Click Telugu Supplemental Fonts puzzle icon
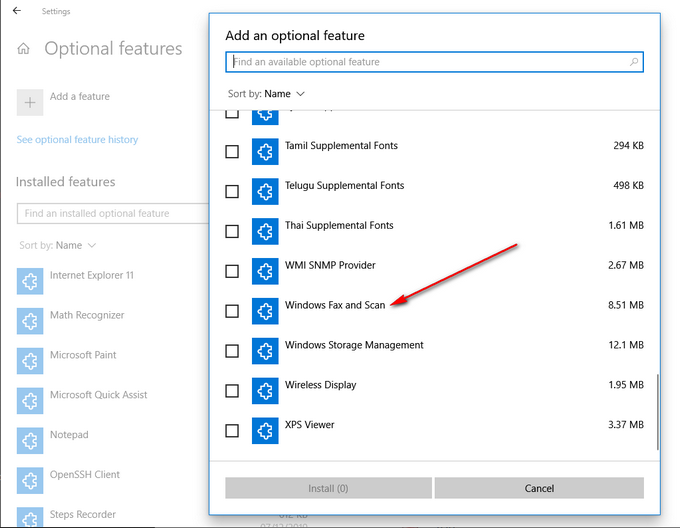Screen dimensions: 680x528 tap(265, 192)
